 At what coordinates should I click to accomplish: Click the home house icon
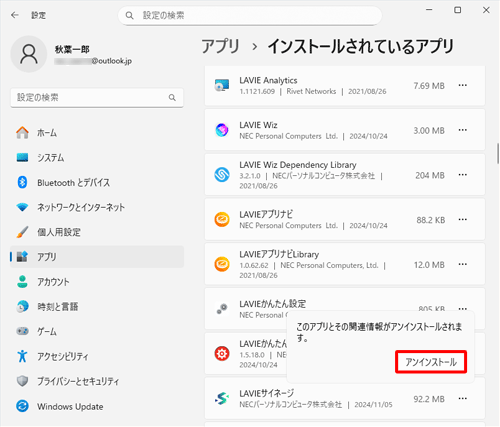click(x=22, y=133)
